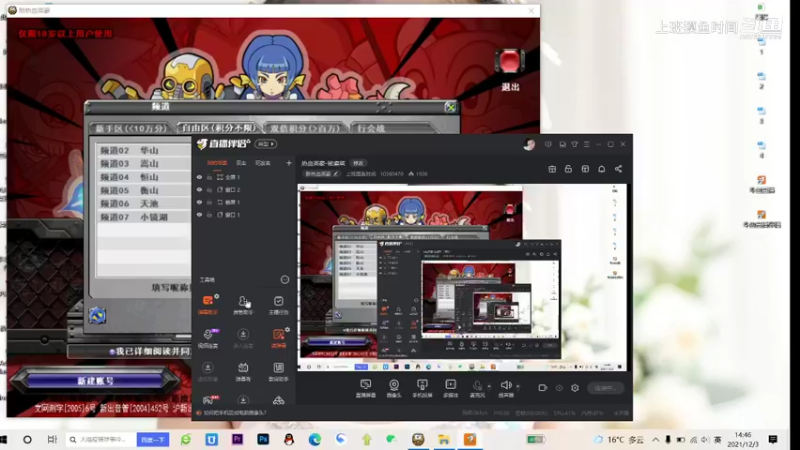Click the round emblem icon in game window
Image resolution: width=800 pixels, height=450 pixels.
point(97,315)
